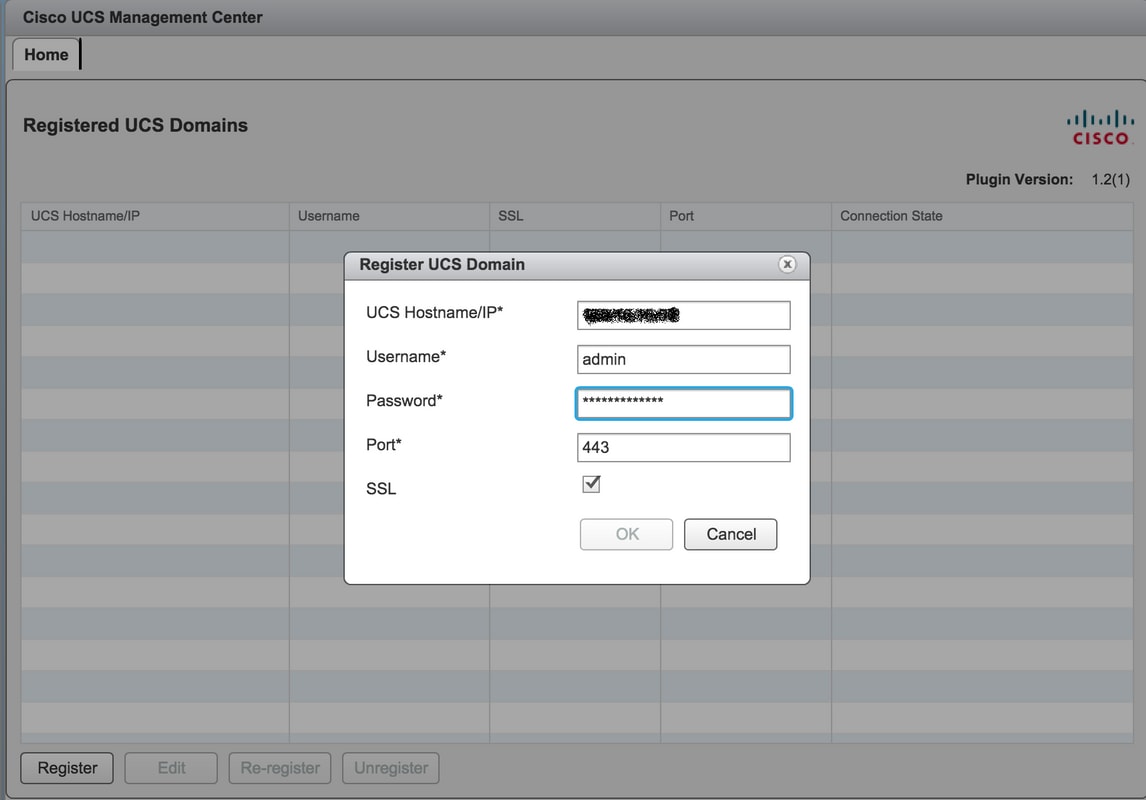
Task: Click the SSL column header
Action: pyautogui.click(x=575, y=216)
